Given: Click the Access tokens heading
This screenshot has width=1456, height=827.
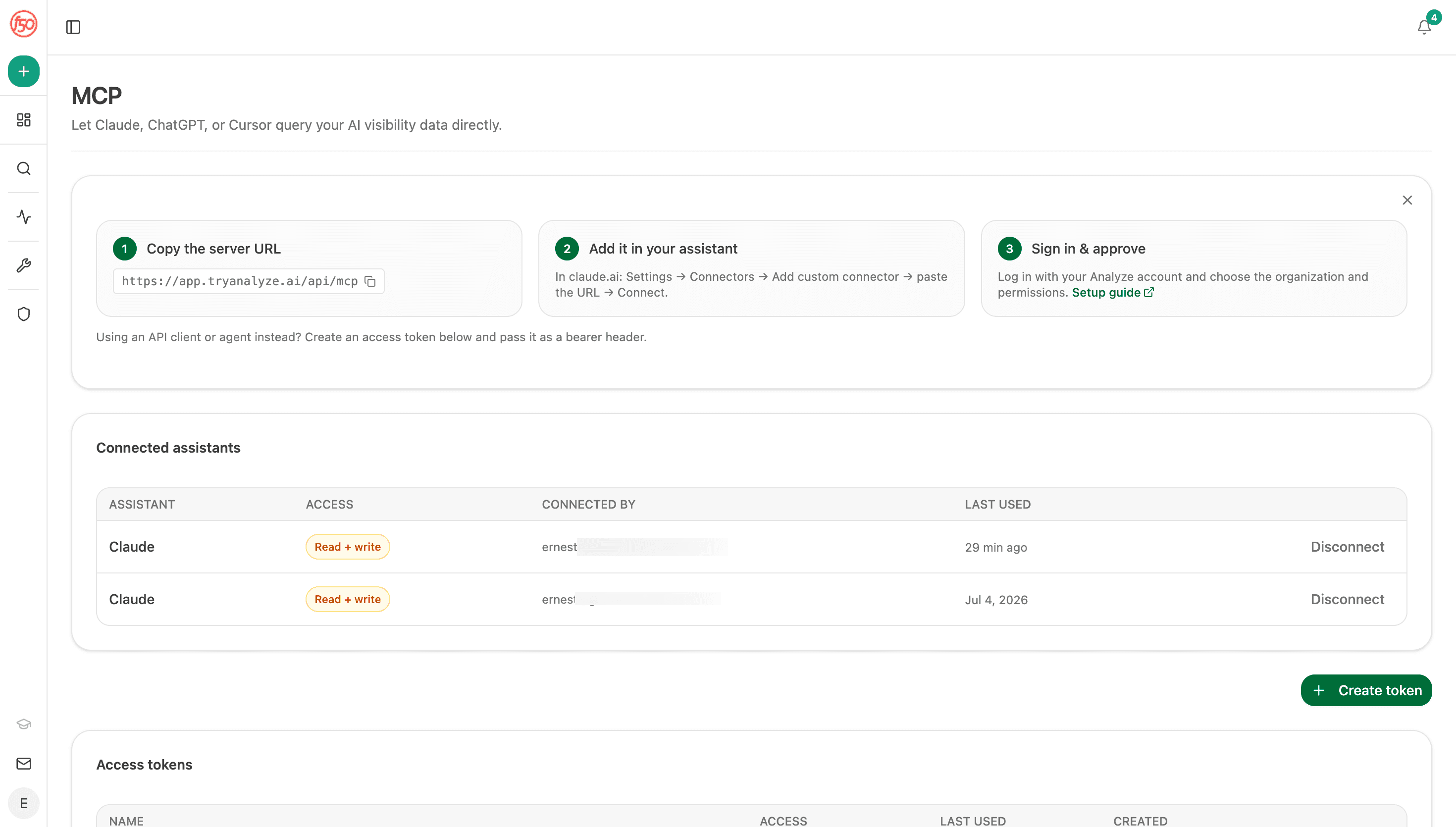Looking at the screenshot, I should pyautogui.click(x=144, y=765).
